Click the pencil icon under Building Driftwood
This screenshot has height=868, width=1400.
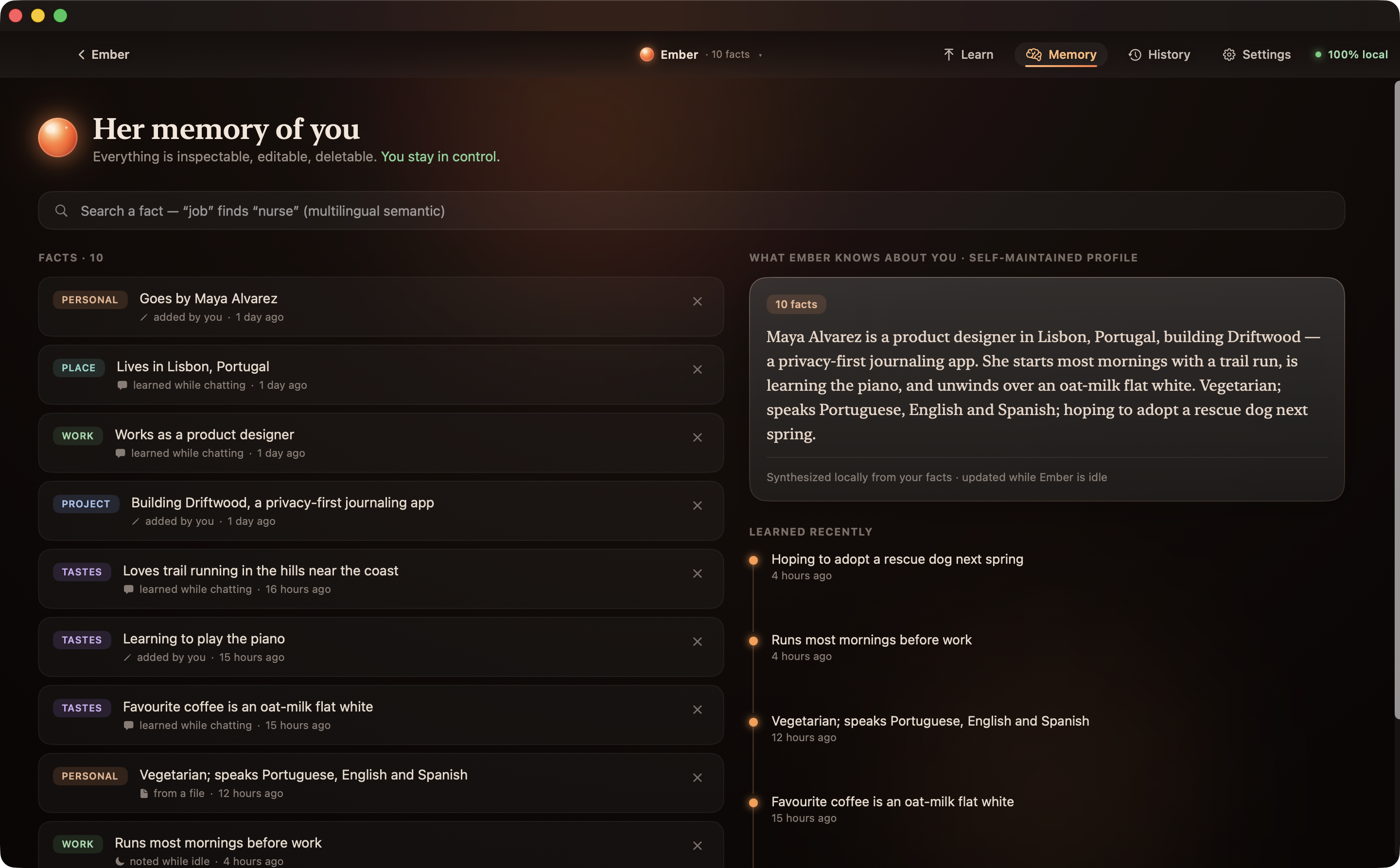click(x=136, y=522)
